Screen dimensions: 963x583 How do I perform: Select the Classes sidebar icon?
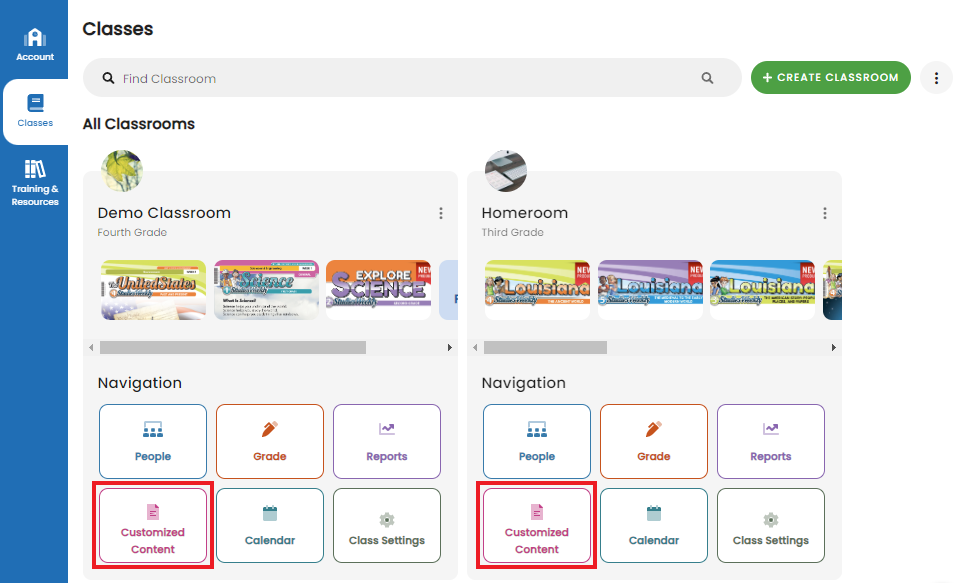click(35, 110)
